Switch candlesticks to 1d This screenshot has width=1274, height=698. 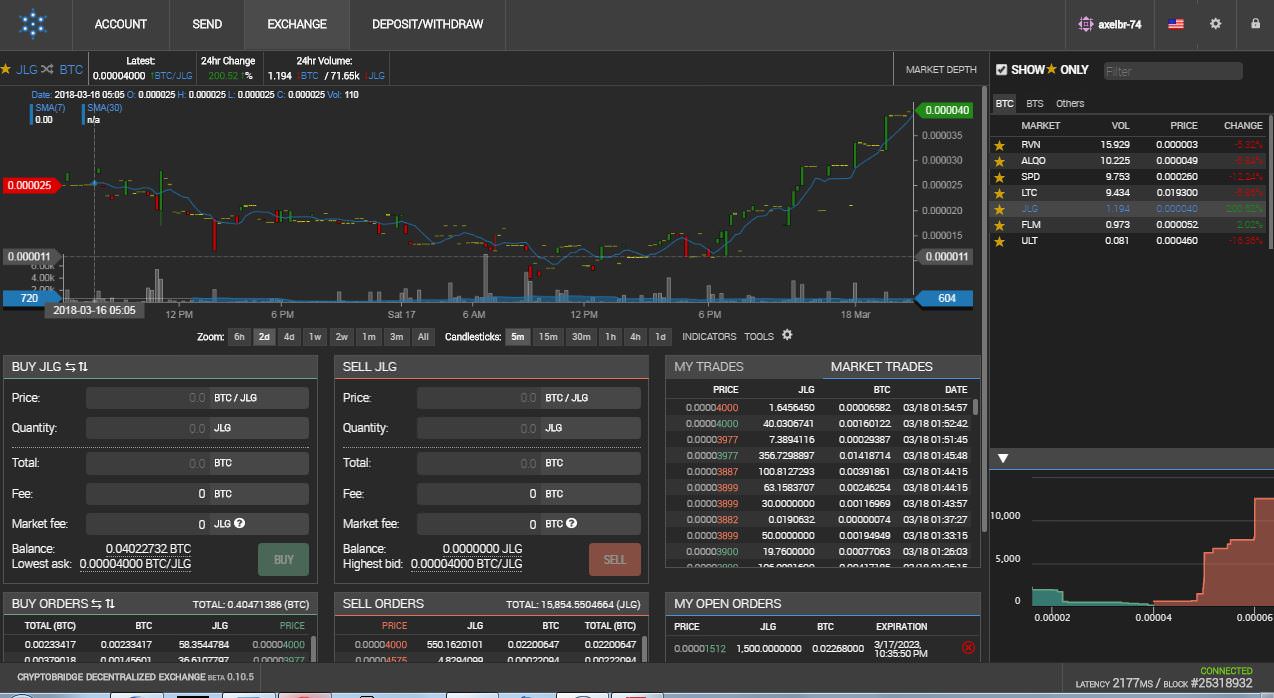660,337
